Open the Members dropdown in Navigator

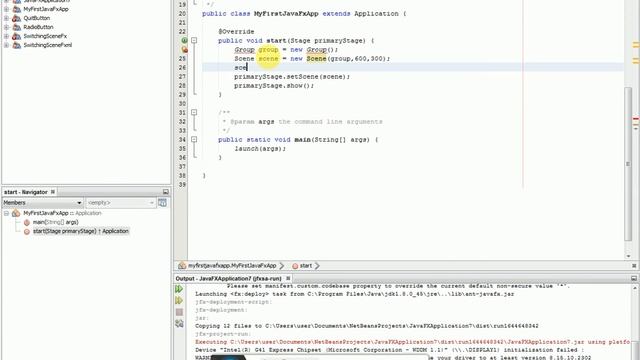43,202
